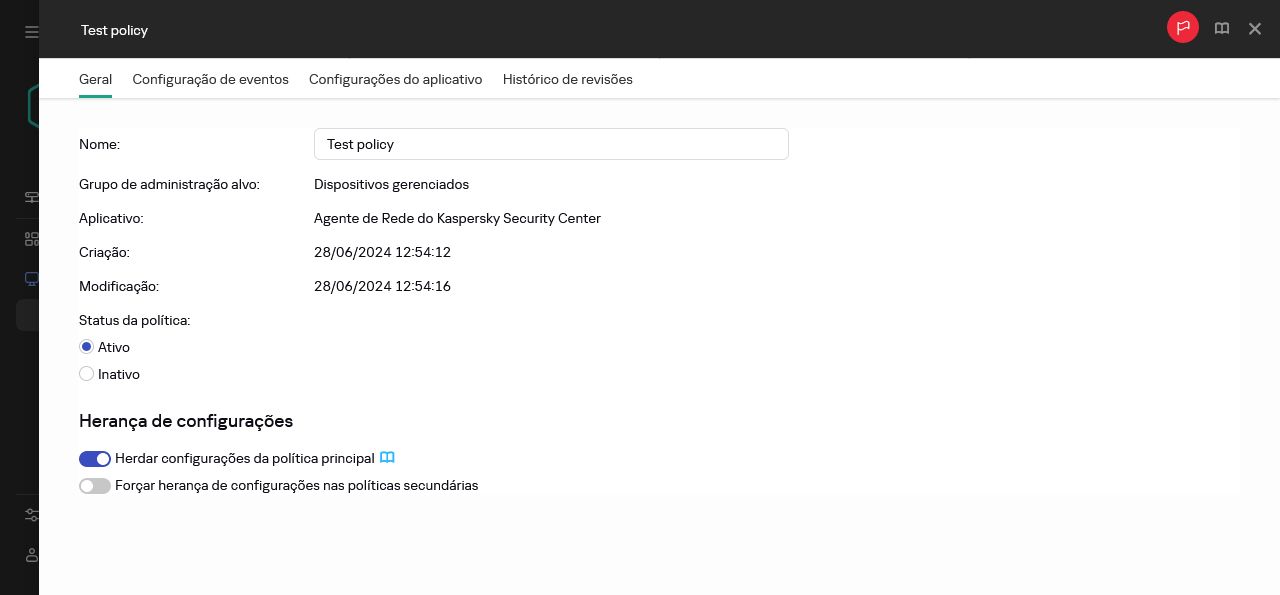
Task: Switch to Configuração de eventos tab
Action: [211, 79]
